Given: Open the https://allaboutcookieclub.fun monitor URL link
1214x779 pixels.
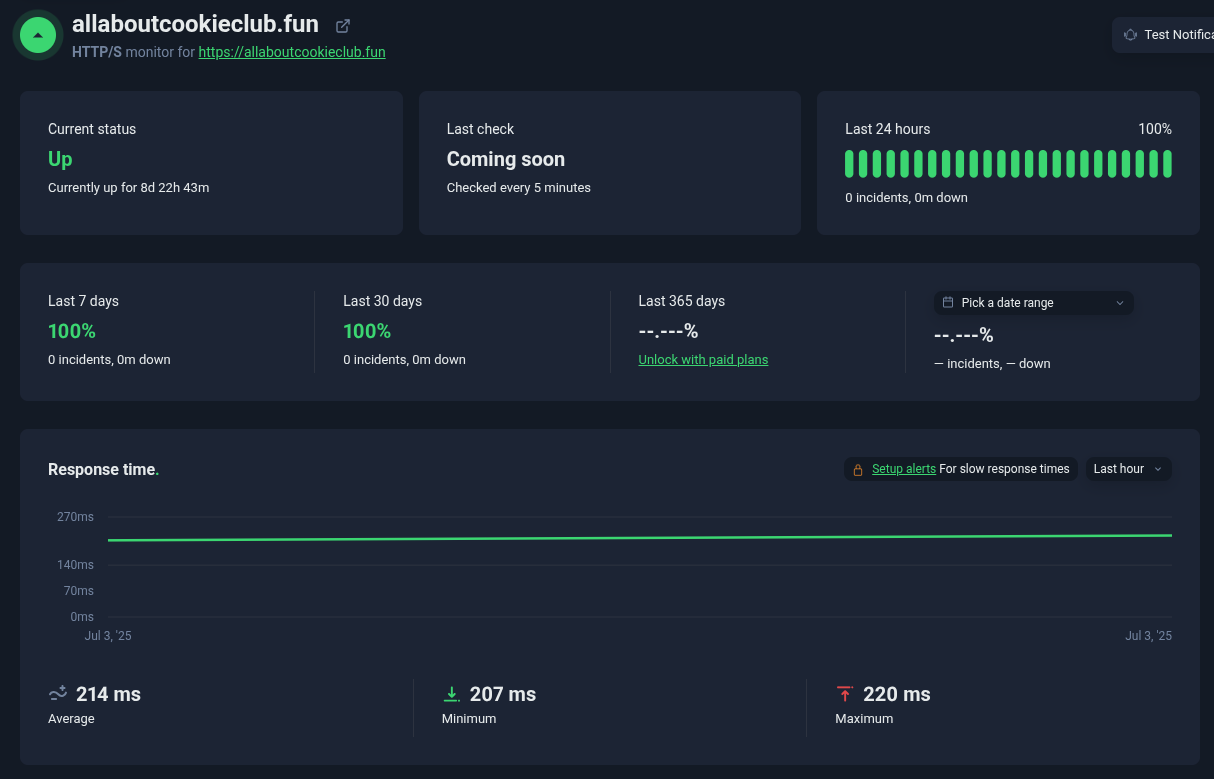Looking at the screenshot, I should pyautogui.click(x=292, y=52).
